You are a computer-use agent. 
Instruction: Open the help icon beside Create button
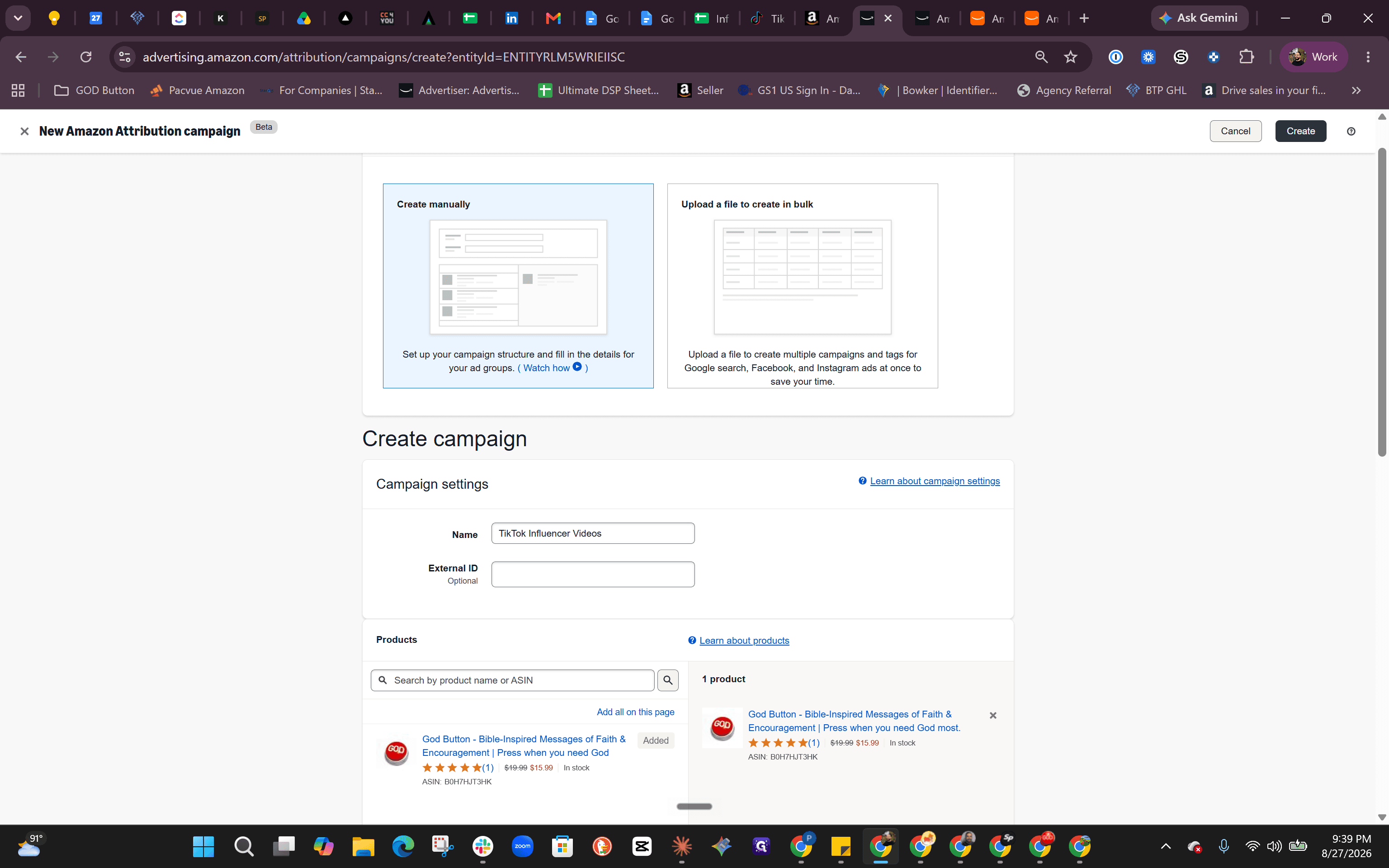click(1351, 132)
